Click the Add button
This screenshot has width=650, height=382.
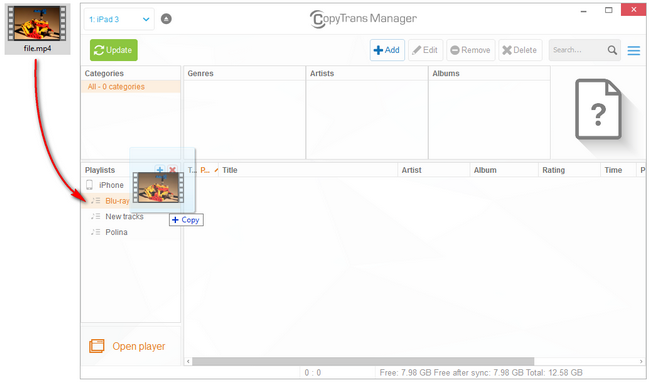pos(387,50)
